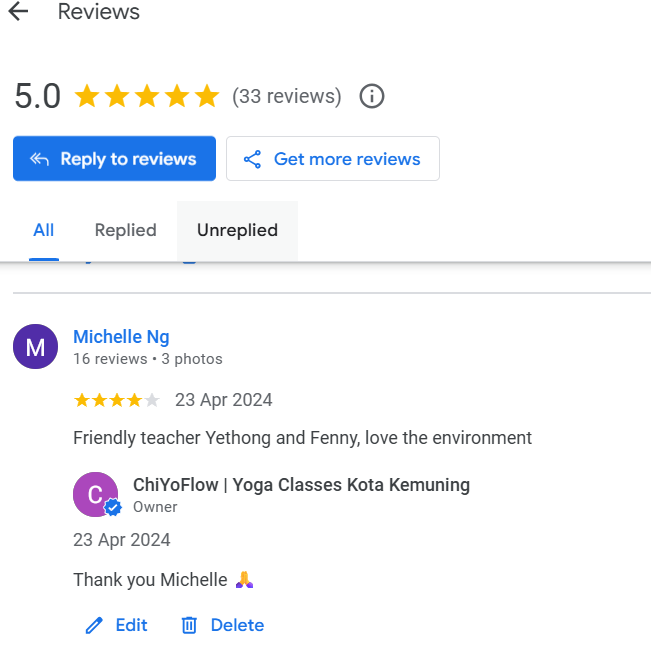Screen dimensions: 651x661
Task: Click the pencil icon next to Edit
Action: tap(94, 625)
